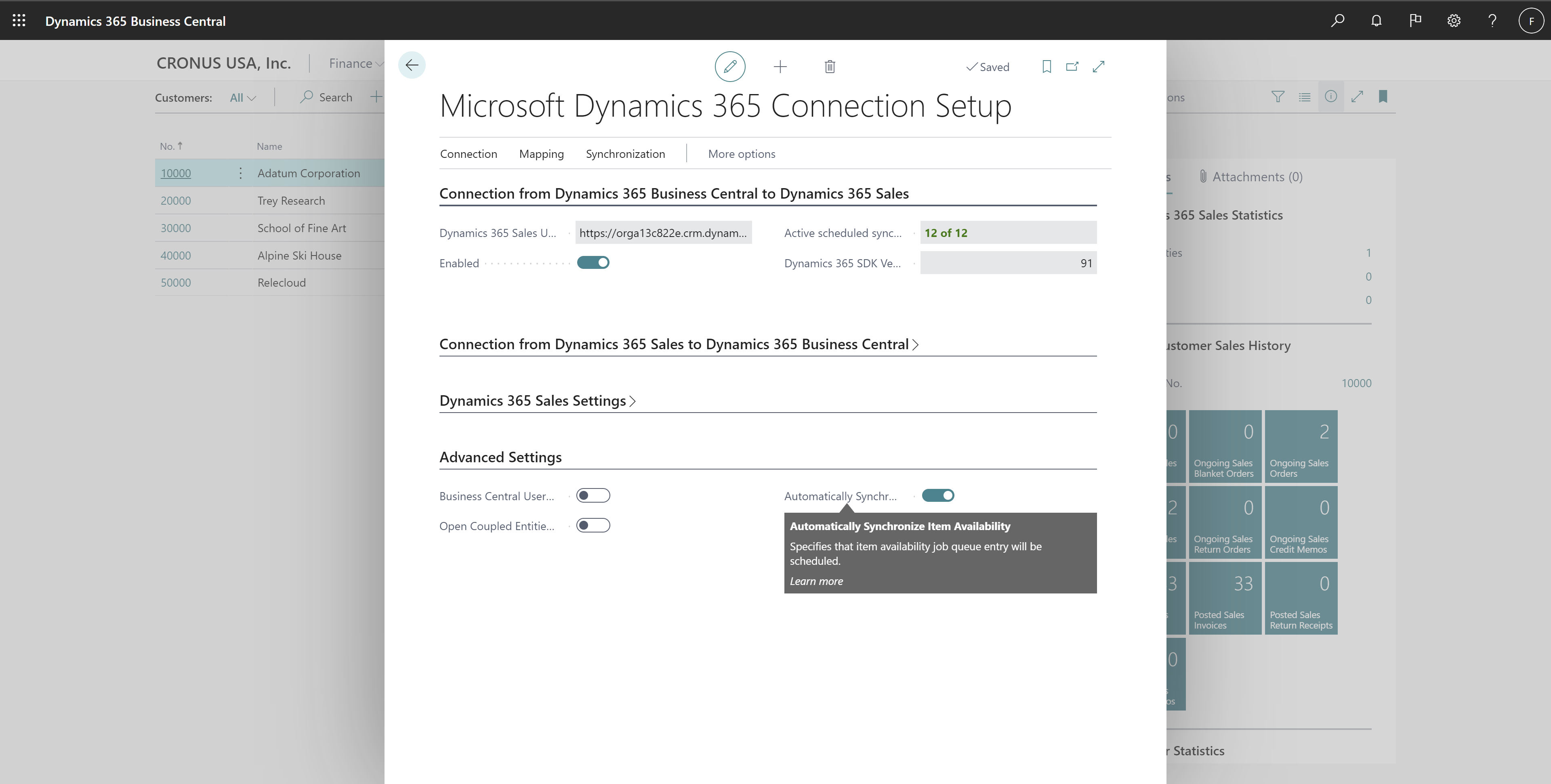Switch to the Mapping tab
The width and height of the screenshot is (1551, 784).
click(x=541, y=153)
